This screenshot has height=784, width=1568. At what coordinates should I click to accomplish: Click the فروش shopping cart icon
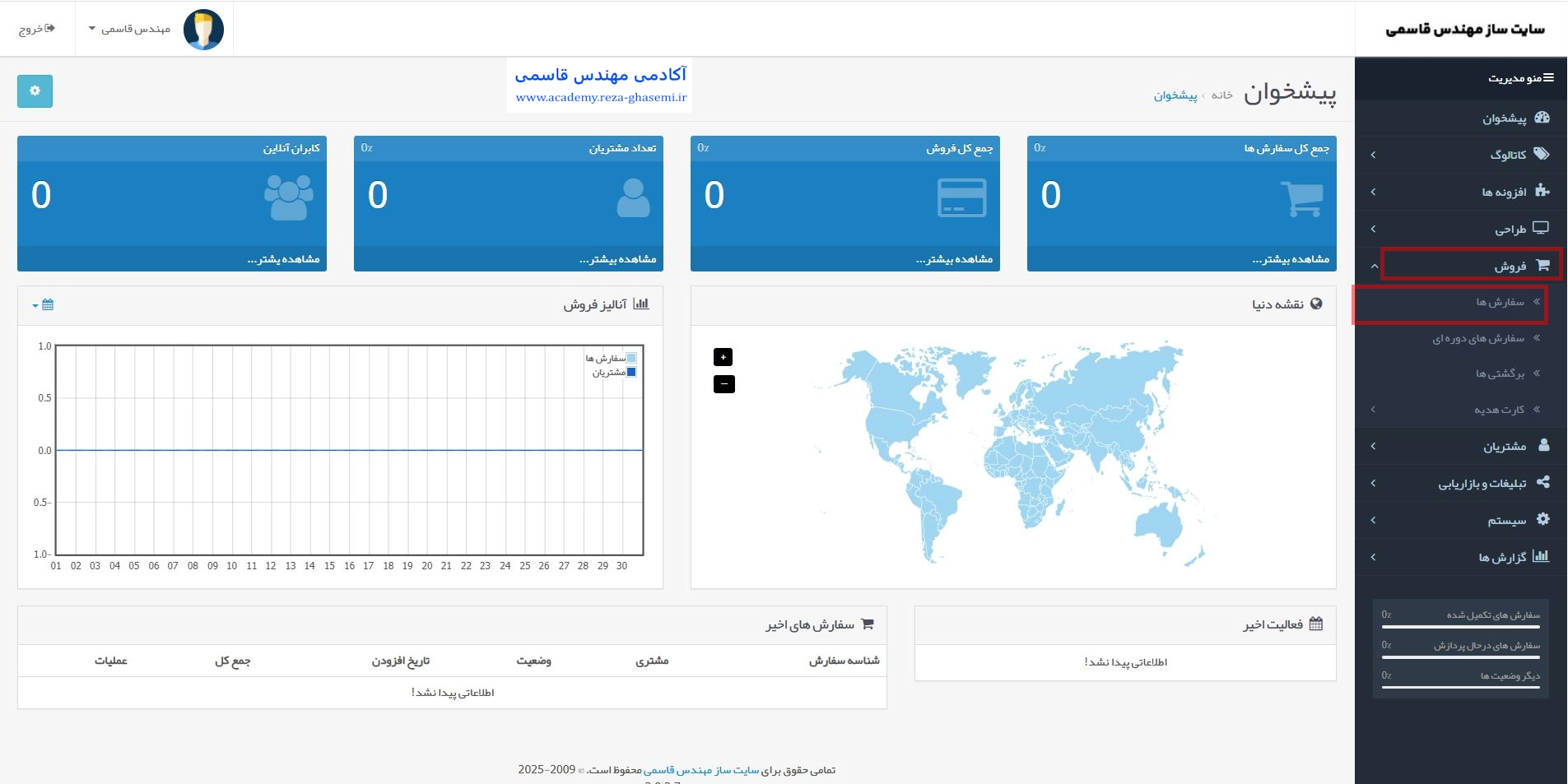(1542, 265)
